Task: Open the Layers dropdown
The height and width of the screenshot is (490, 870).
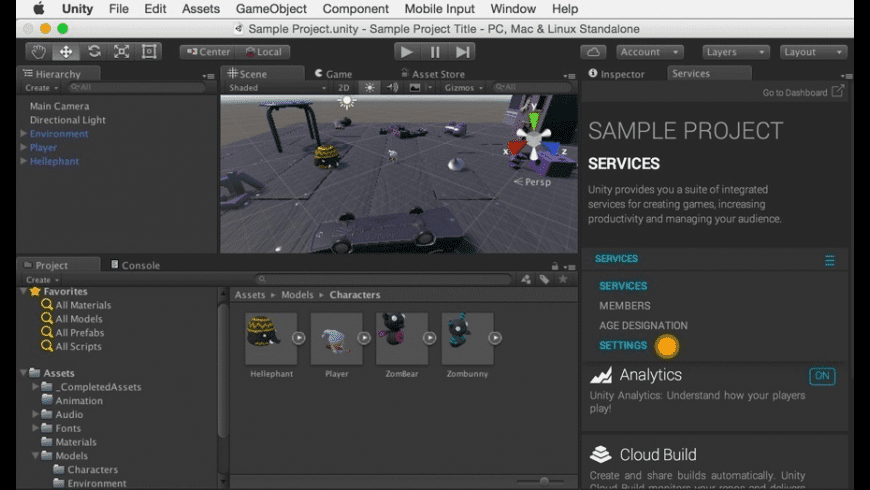Action: (x=734, y=52)
